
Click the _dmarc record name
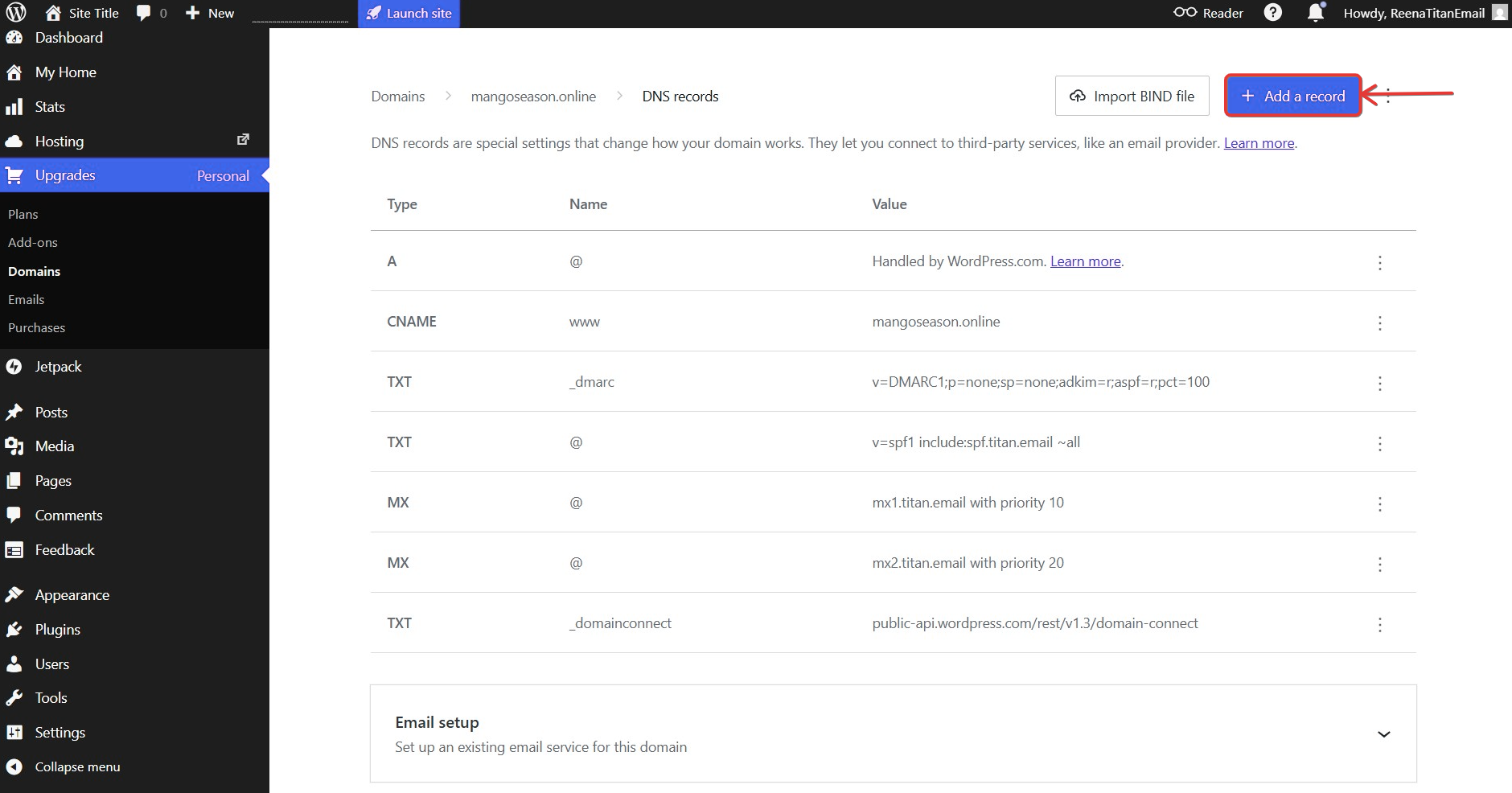point(592,382)
